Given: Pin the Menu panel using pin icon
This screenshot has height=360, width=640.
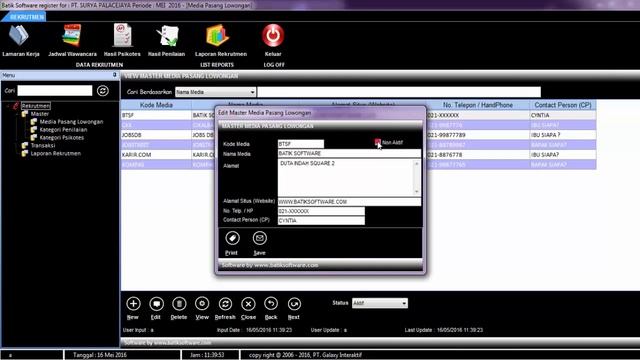Looking at the screenshot, I should (x=115, y=75).
